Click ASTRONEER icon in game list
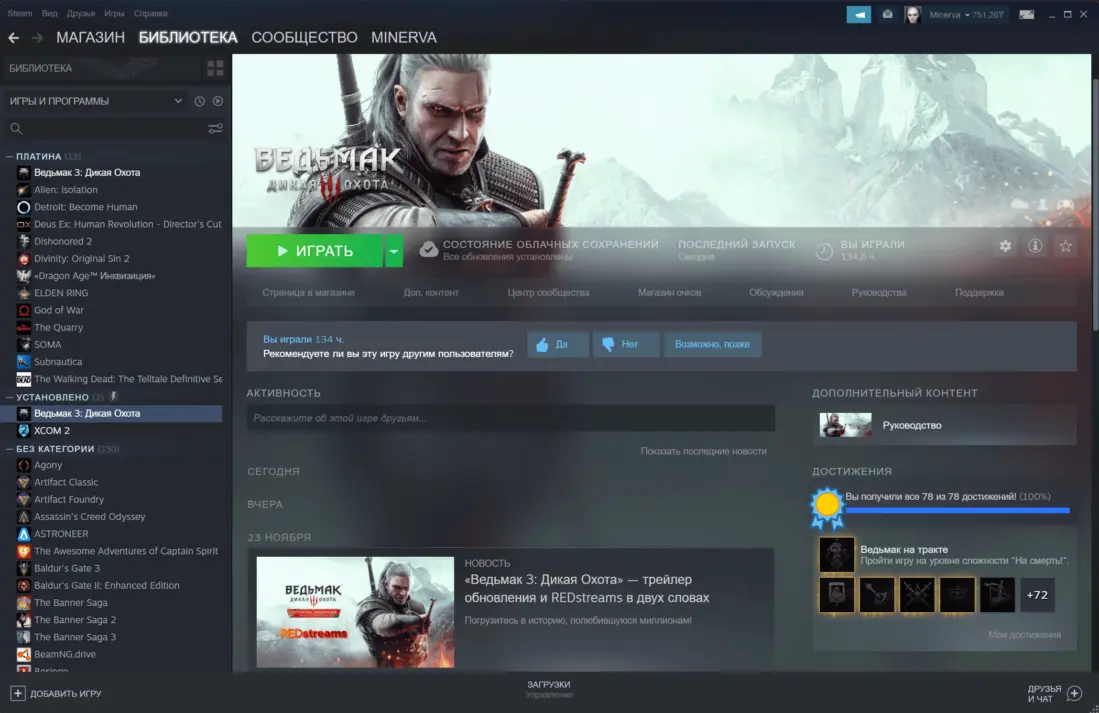Screen dimensions: 1099x713 point(23,534)
